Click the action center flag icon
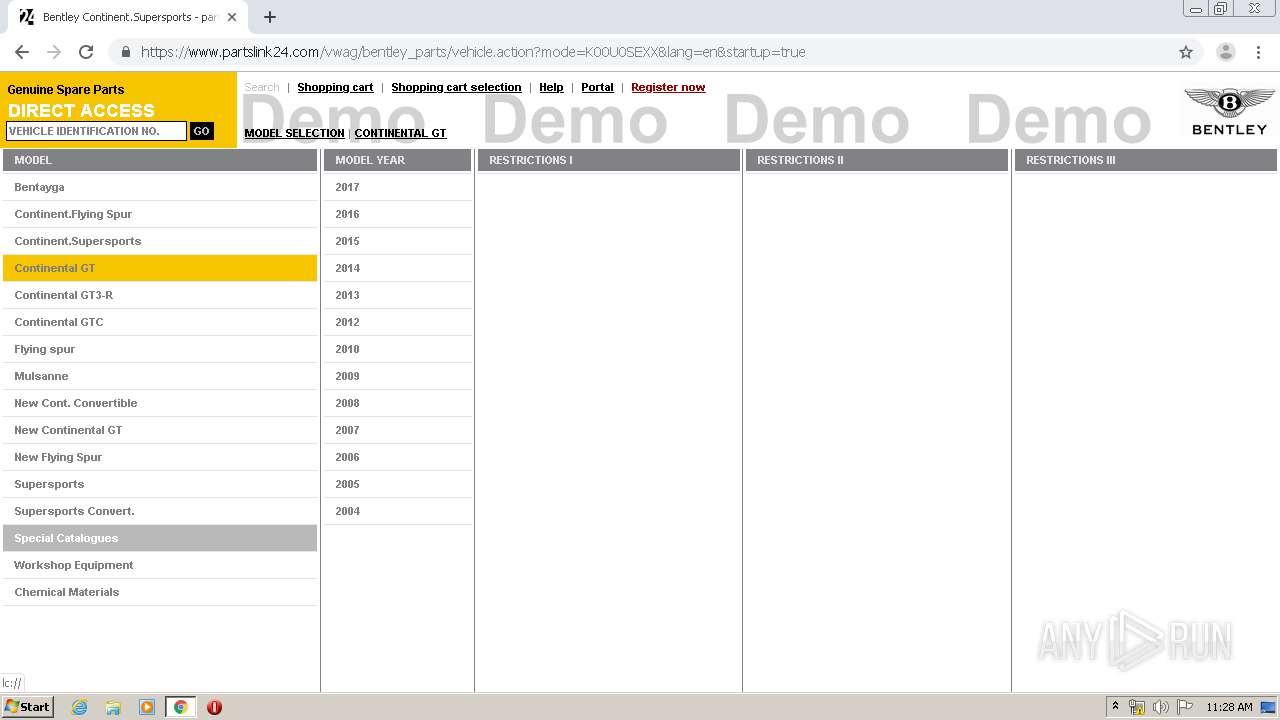The image size is (1280, 720). pos(1185,707)
